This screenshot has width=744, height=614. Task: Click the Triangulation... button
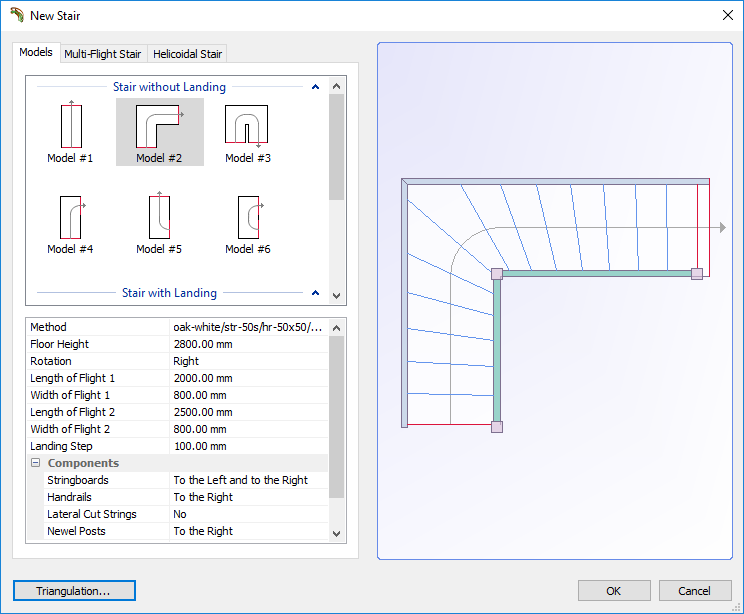[x=74, y=591]
